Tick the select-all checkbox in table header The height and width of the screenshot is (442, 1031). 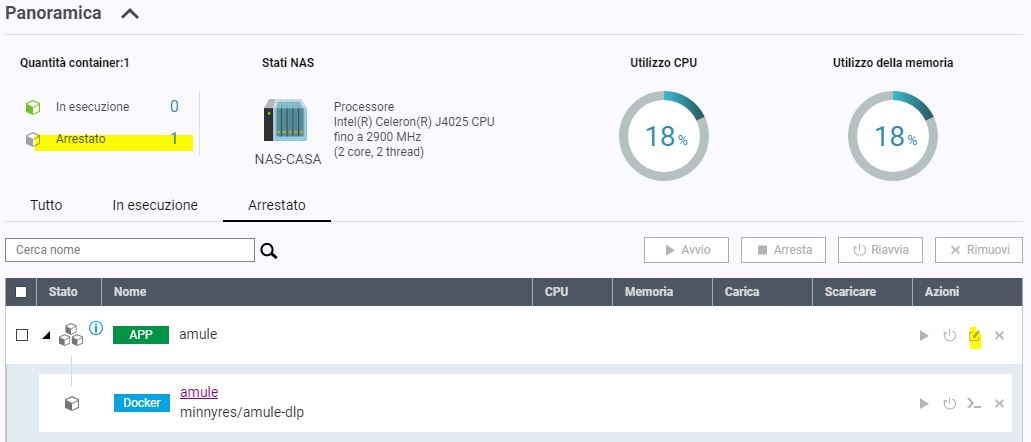(22, 293)
